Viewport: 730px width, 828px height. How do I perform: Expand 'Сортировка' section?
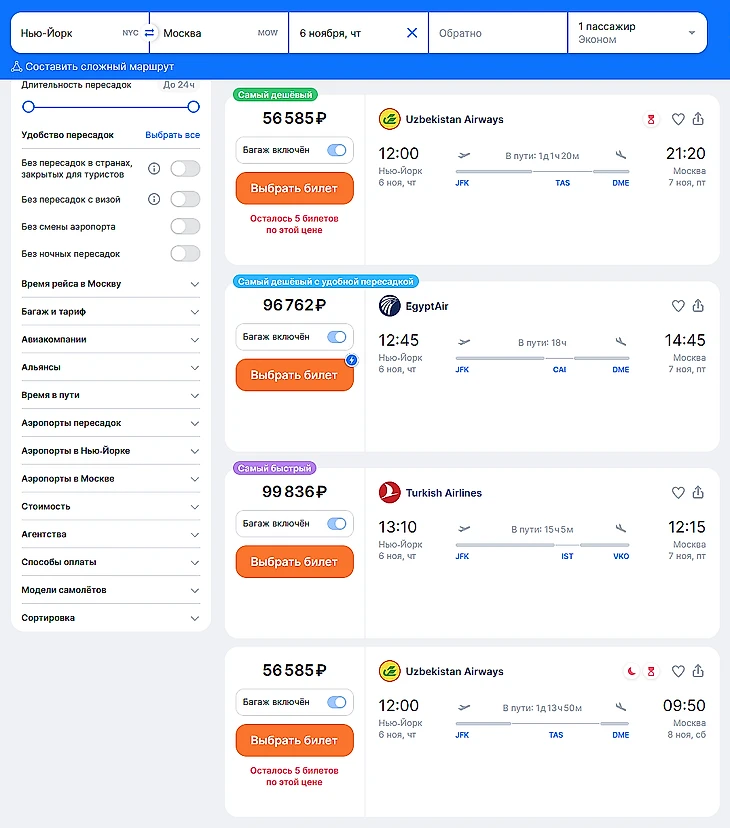tap(110, 618)
